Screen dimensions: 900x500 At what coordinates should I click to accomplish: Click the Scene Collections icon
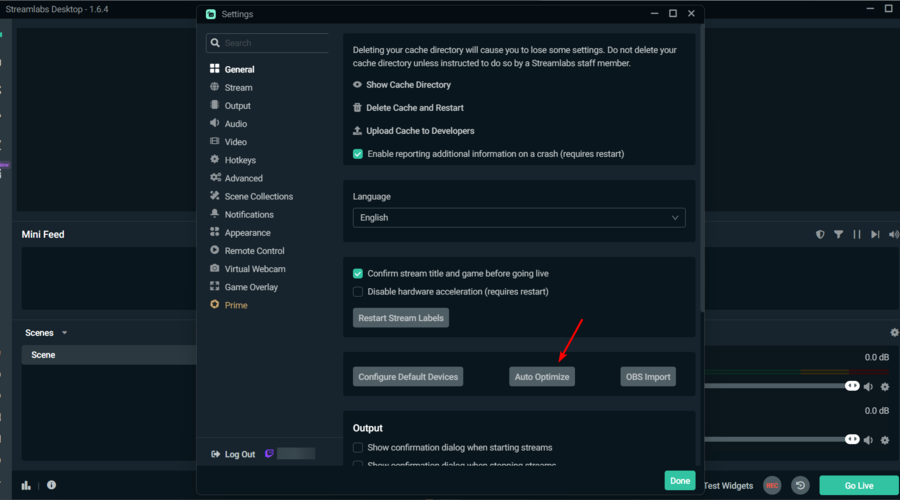point(215,195)
